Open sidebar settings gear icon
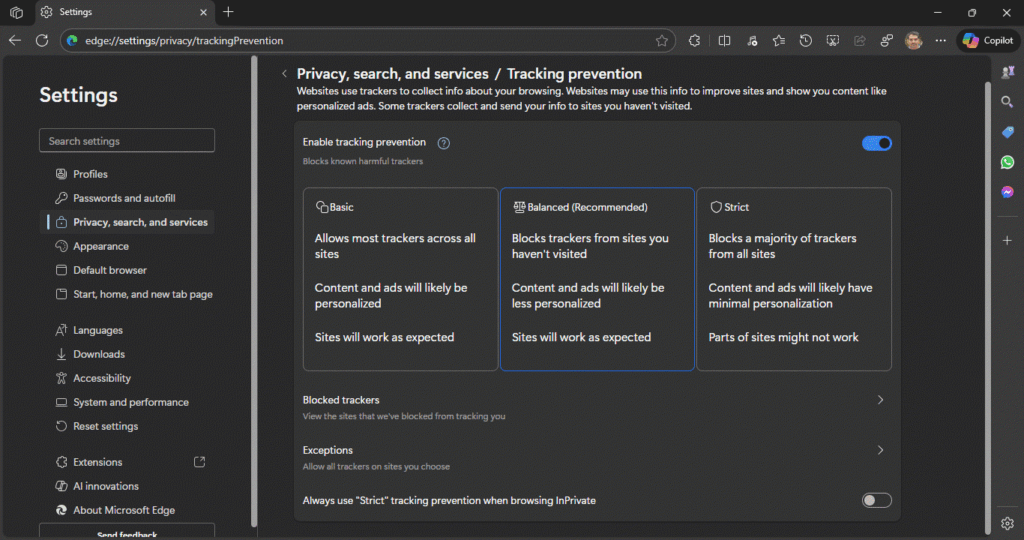The image size is (1024, 540). tap(1007, 523)
